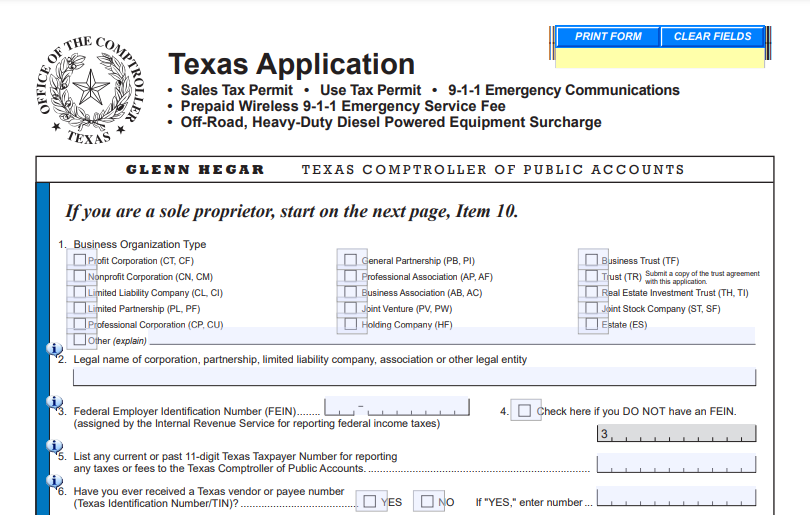Click the legal name of entity field
This screenshot has width=810, height=515.
414,377
